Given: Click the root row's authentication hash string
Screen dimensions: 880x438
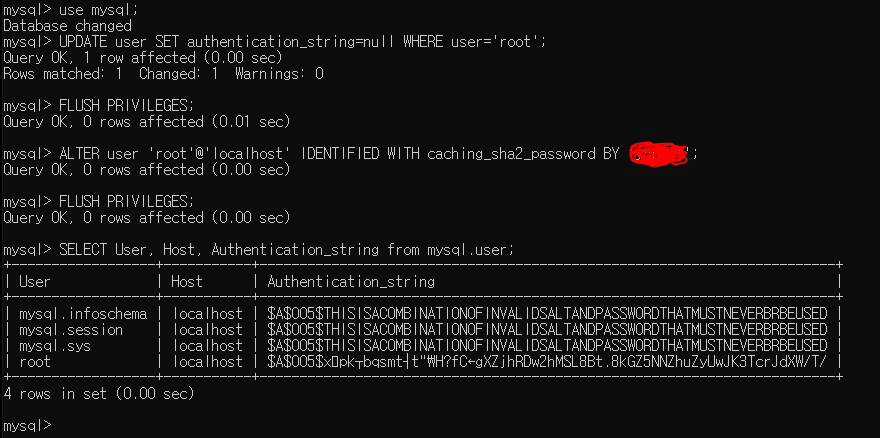Looking at the screenshot, I should (547, 362).
